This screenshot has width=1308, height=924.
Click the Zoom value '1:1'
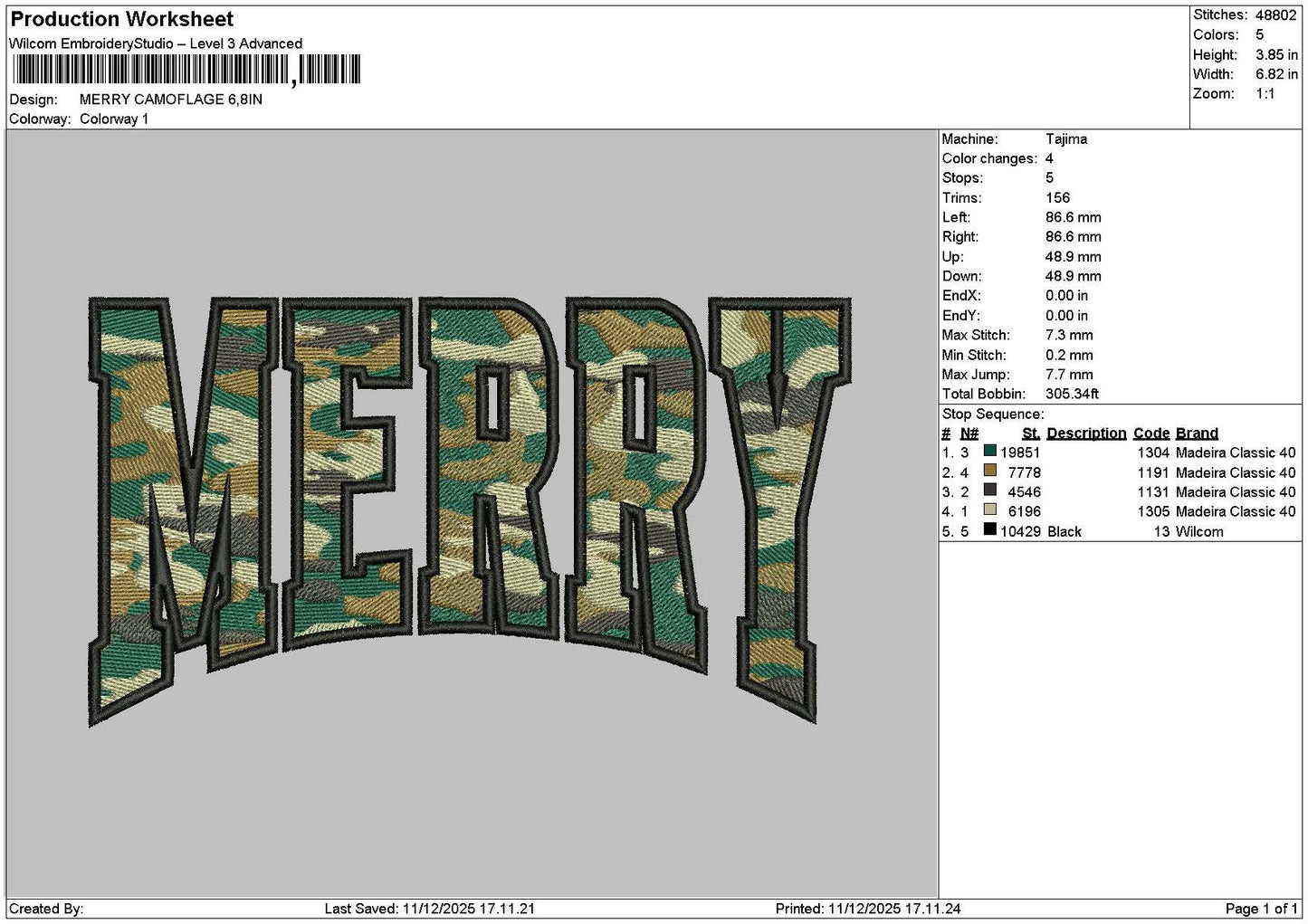tap(1265, 94)
